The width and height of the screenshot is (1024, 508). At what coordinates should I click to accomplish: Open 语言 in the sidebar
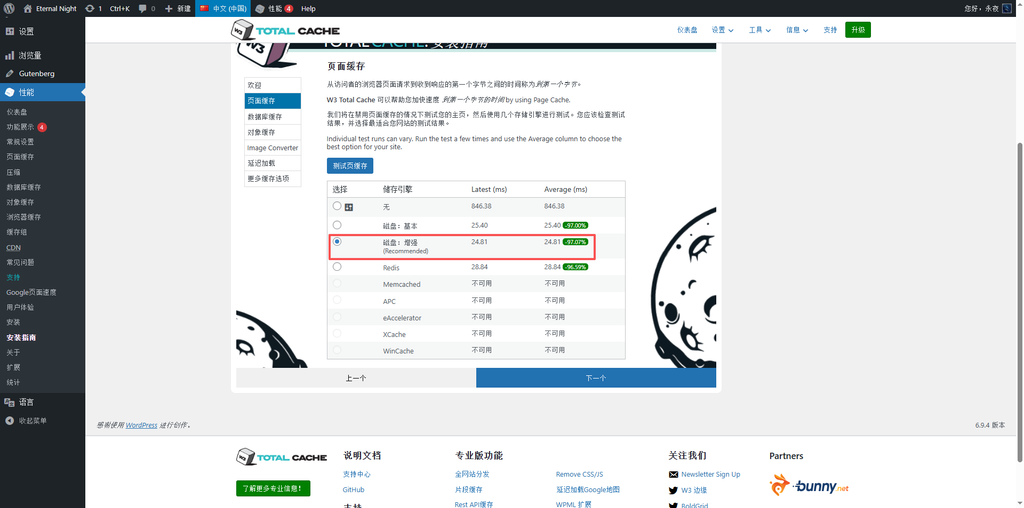(42, 402)
